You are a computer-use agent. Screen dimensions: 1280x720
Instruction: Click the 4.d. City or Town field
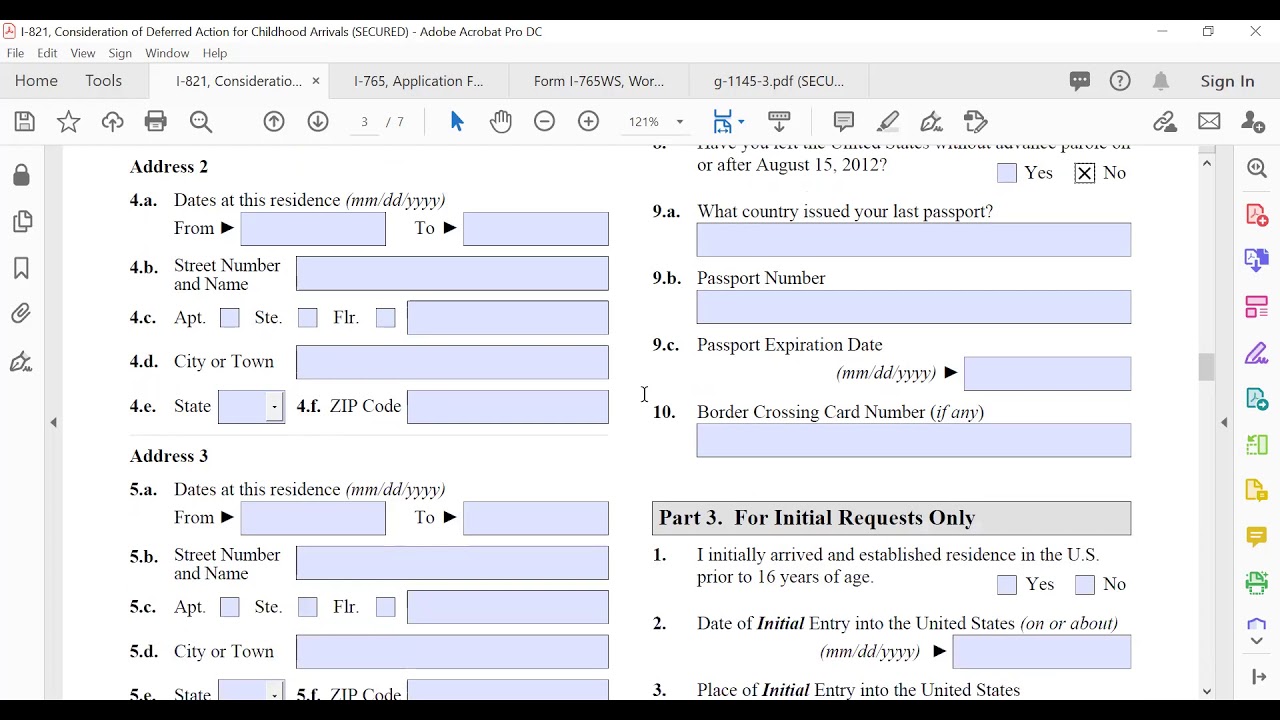point(452,362)
